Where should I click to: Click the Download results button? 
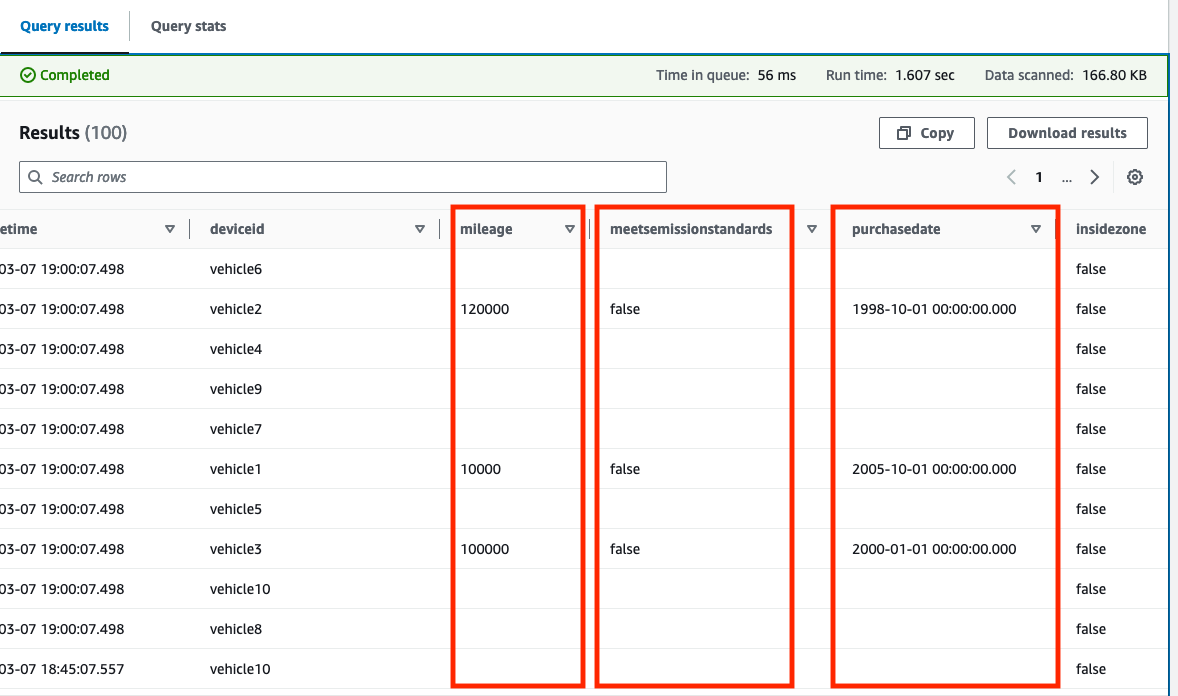[1067, 132]
